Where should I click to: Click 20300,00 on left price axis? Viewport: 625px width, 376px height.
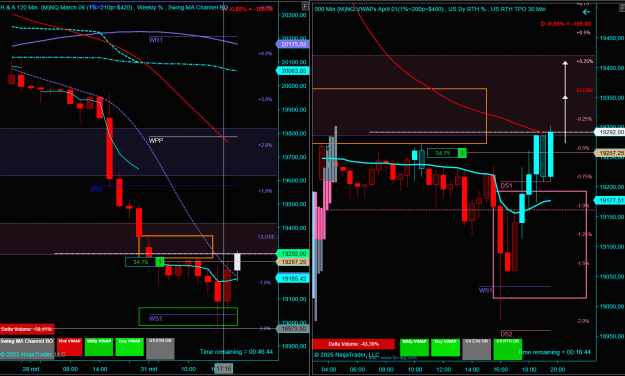pyautogui.click(x=294, y=15)
